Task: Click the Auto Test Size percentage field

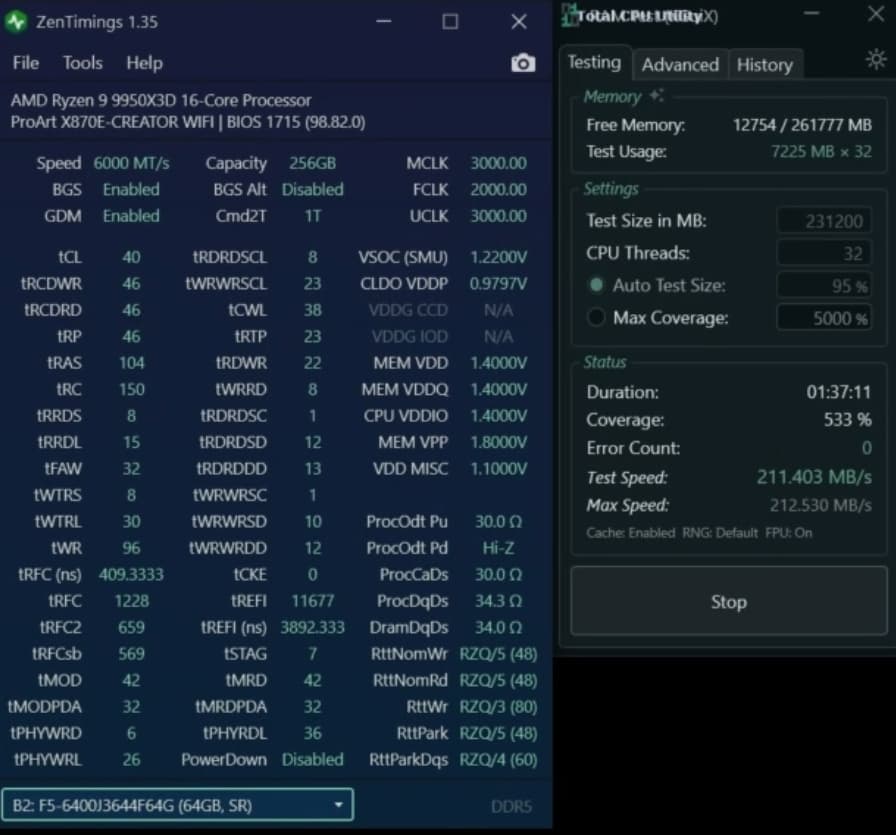Action: 823,285
